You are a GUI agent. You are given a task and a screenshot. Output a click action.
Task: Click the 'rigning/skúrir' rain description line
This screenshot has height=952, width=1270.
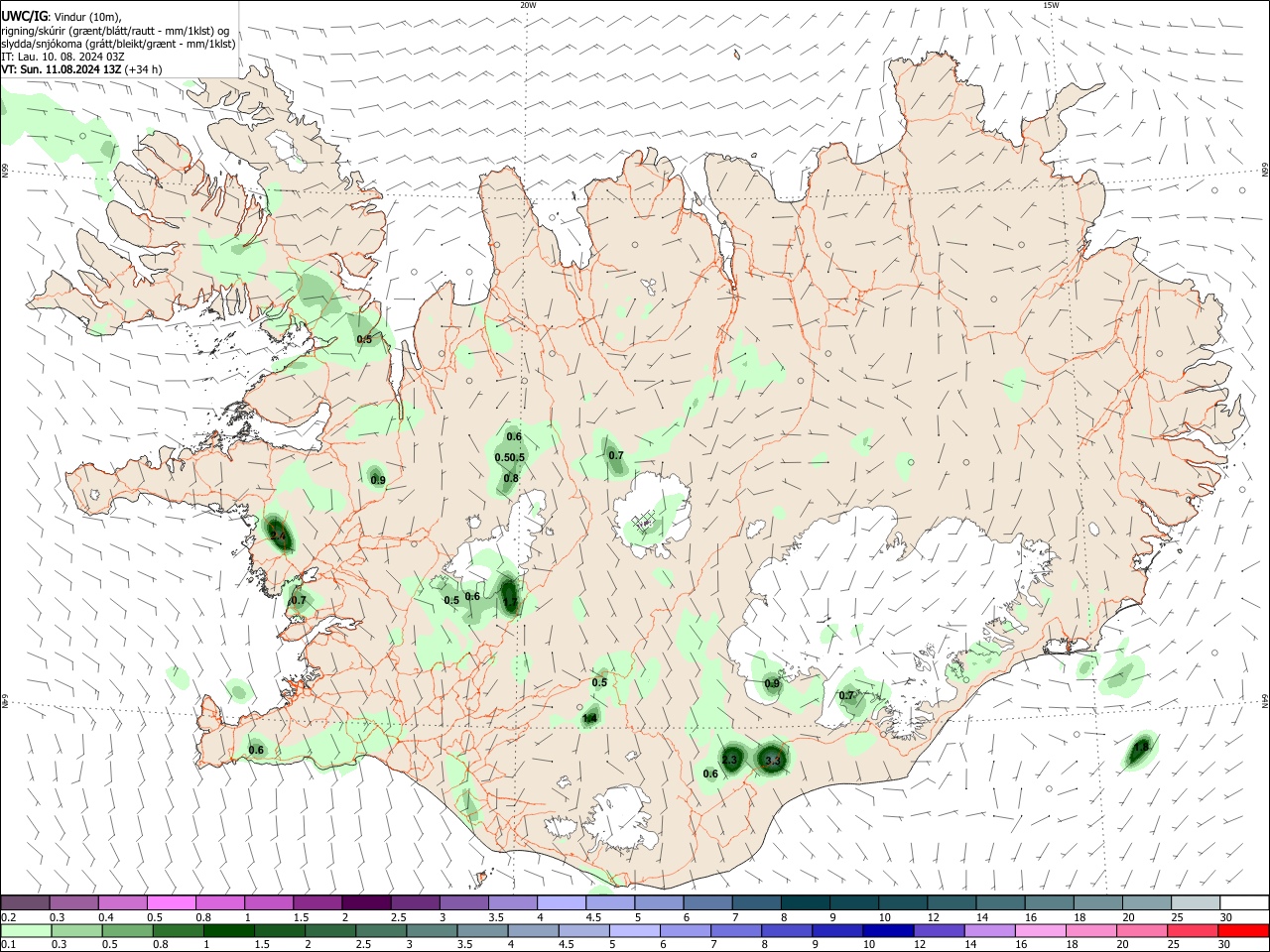(115, 31)
